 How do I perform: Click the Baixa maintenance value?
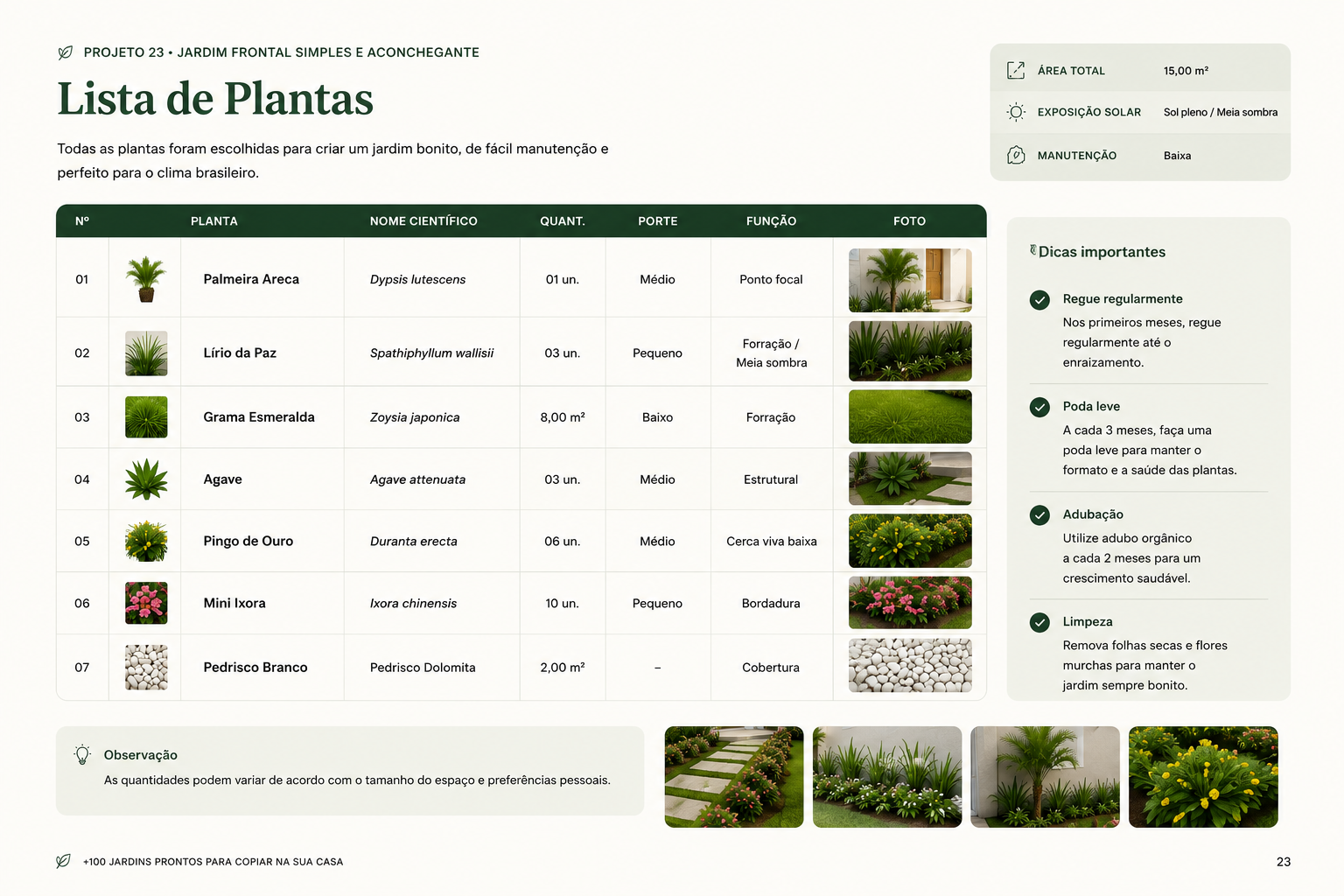point(1177,156)
